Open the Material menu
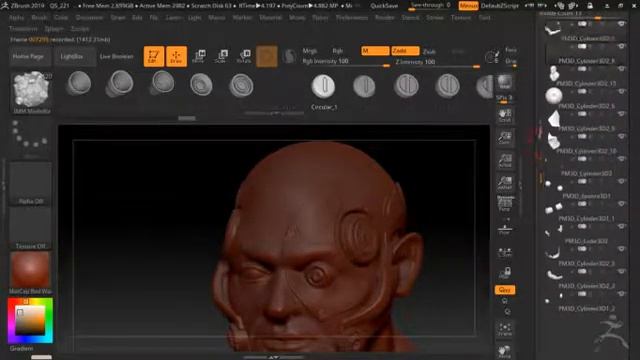 tap(270, 18)
